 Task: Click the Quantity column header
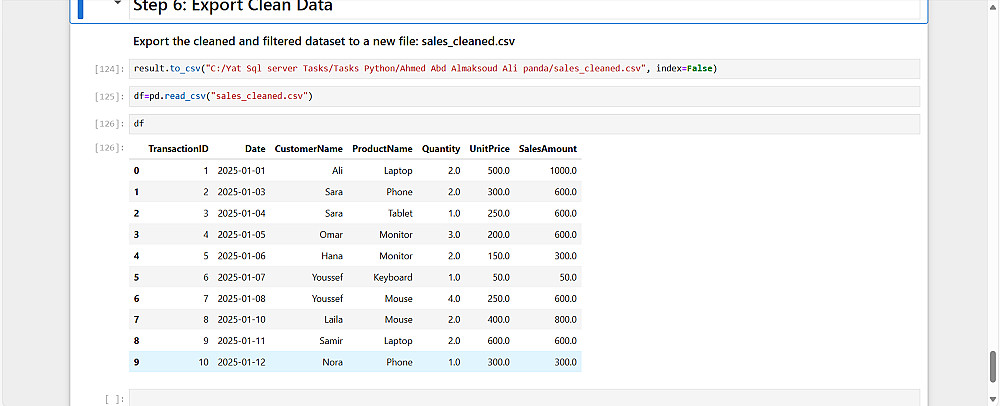coord(441,149)
